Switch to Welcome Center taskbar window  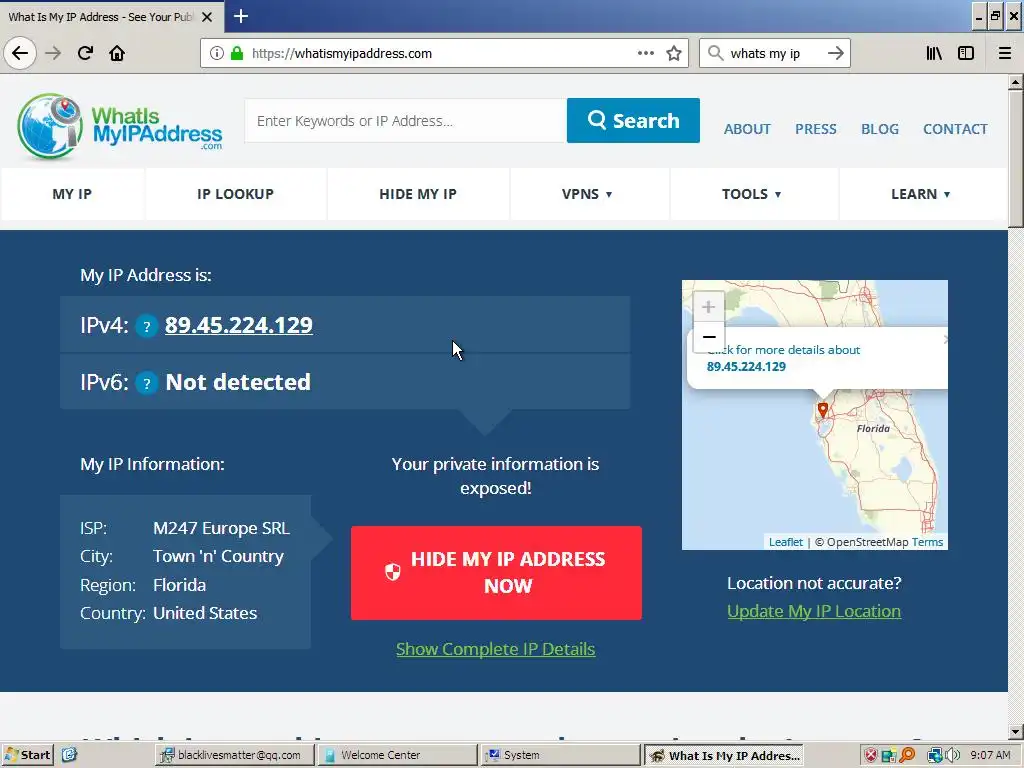click(x=398, y=755)
